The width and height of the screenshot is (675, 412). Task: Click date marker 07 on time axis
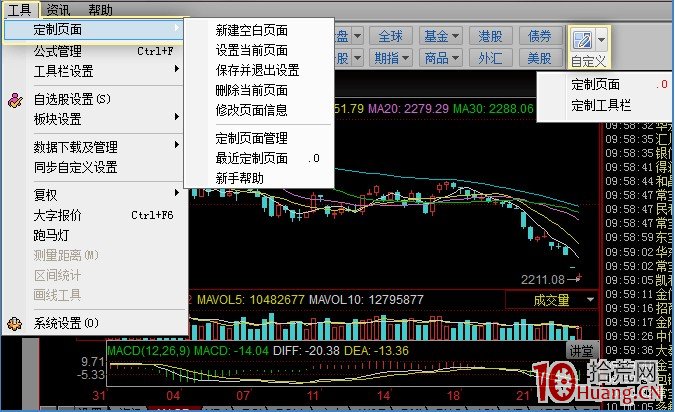click(243, 395)
